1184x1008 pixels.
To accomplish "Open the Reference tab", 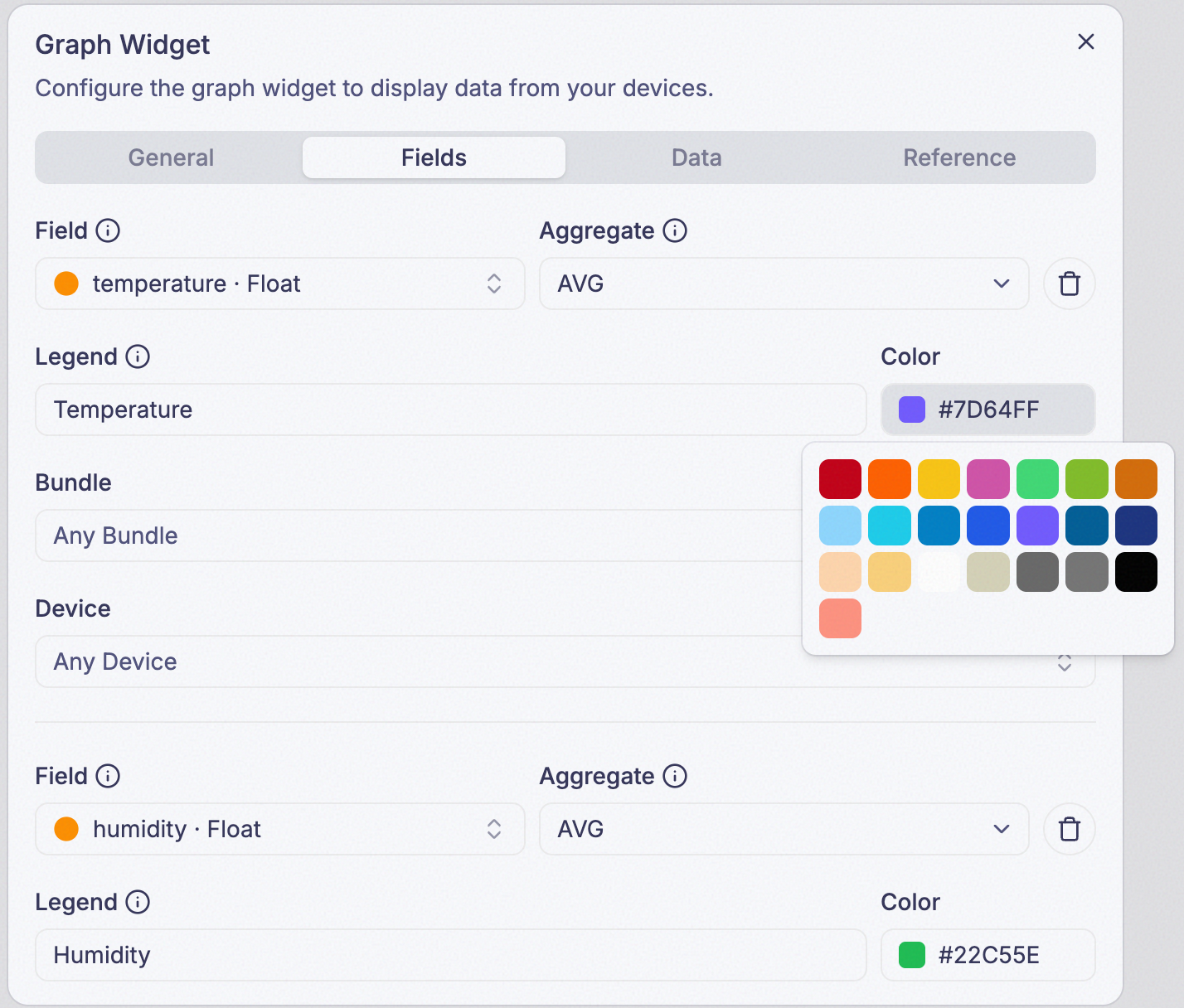I will click(x=959, y=157).
